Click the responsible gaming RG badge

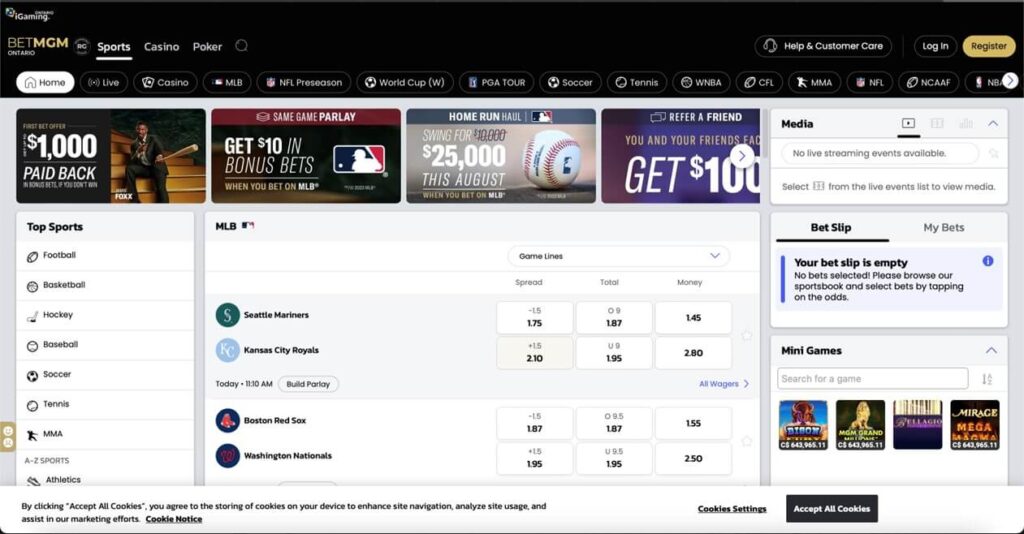pyautogui.click(x=82, y=46)
